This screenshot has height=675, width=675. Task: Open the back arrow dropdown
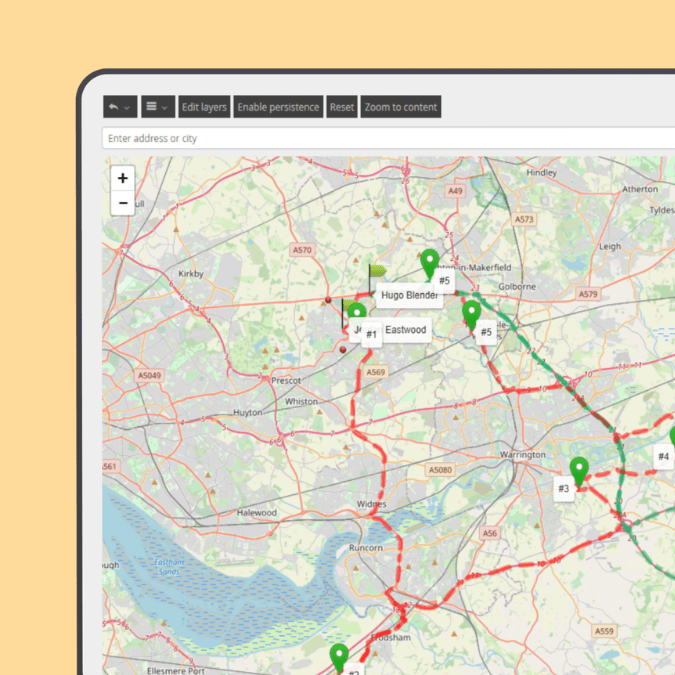119,107
